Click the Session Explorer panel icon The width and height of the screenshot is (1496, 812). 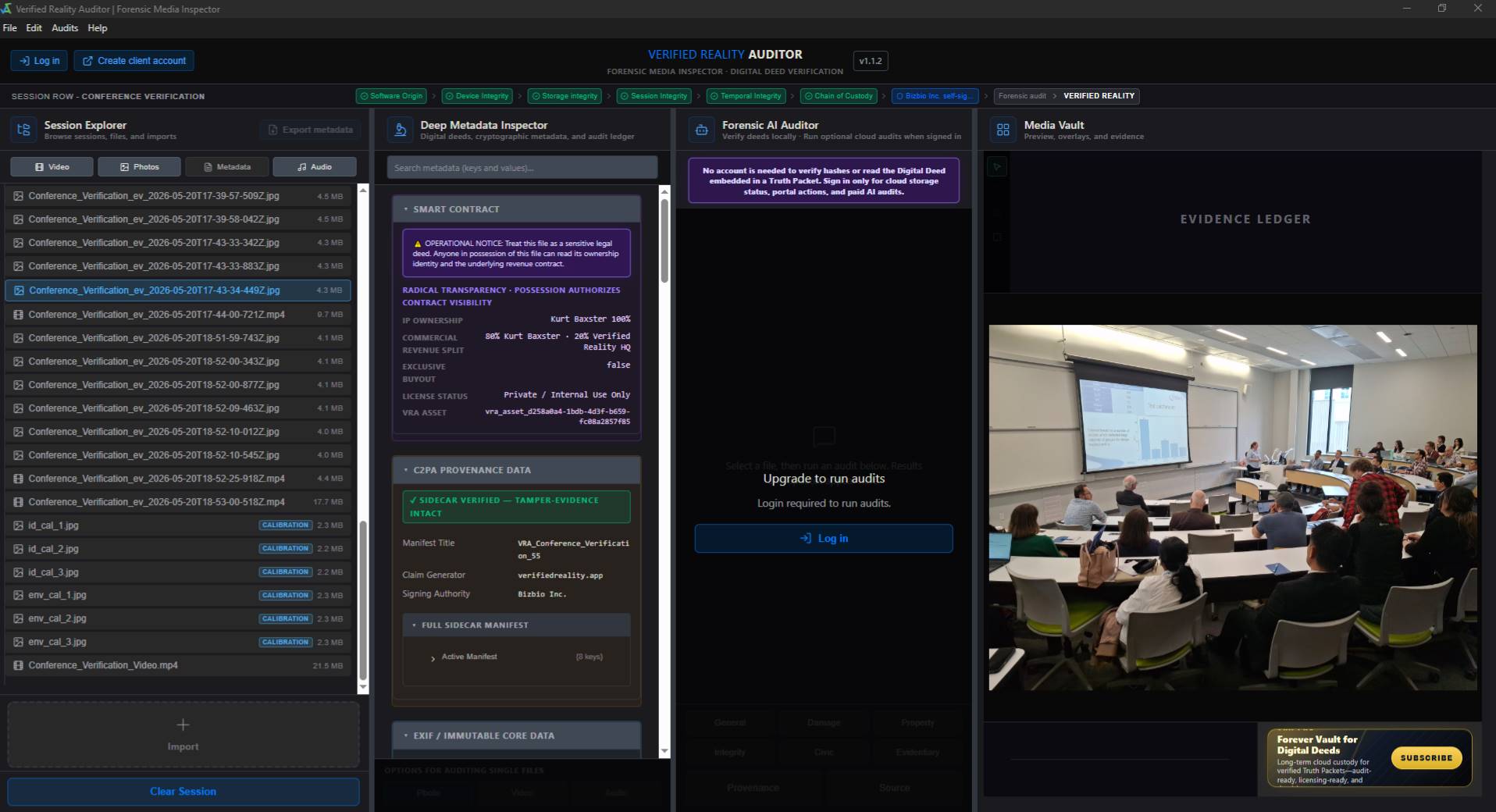[23, 130]
